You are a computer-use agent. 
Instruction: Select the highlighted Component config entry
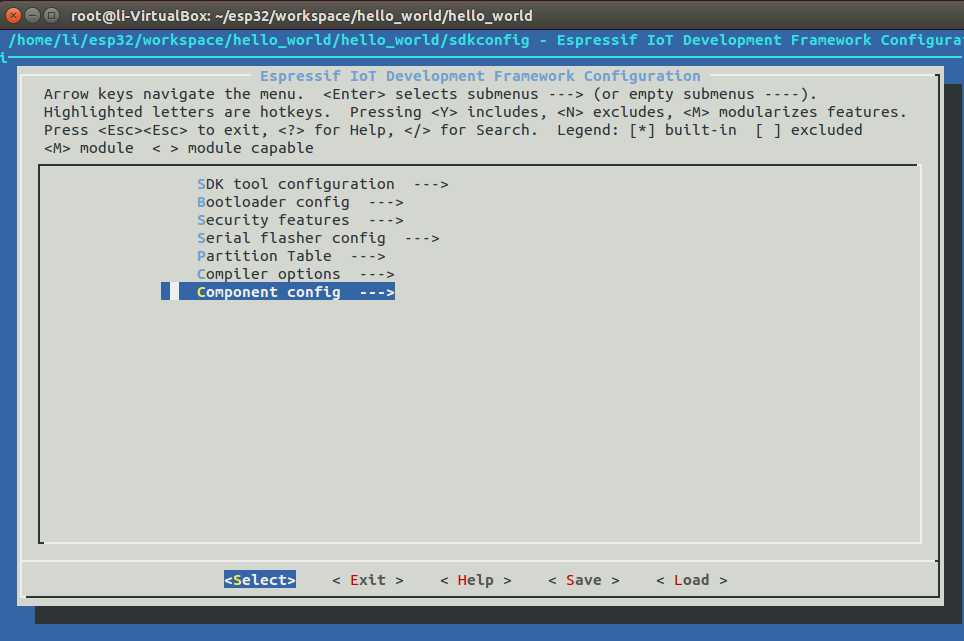[x=278, y=291]
